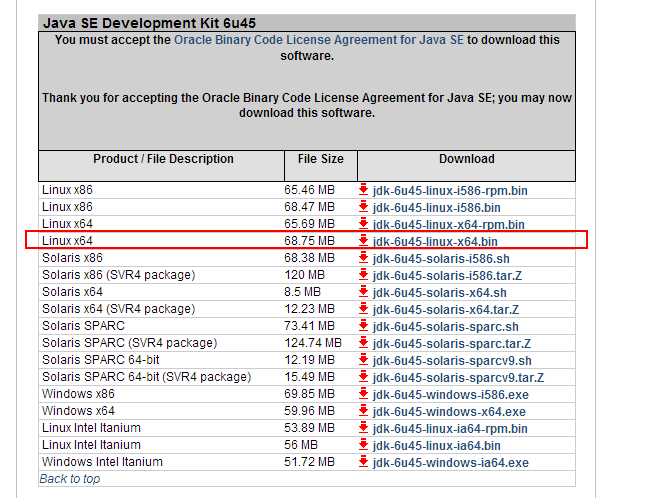The width and height of the screenshot is (647, 498).
Task: Click download arrow icon for jdk-6u45-solaris-x64.tar.Z
Action: click(x=363, y=309)
